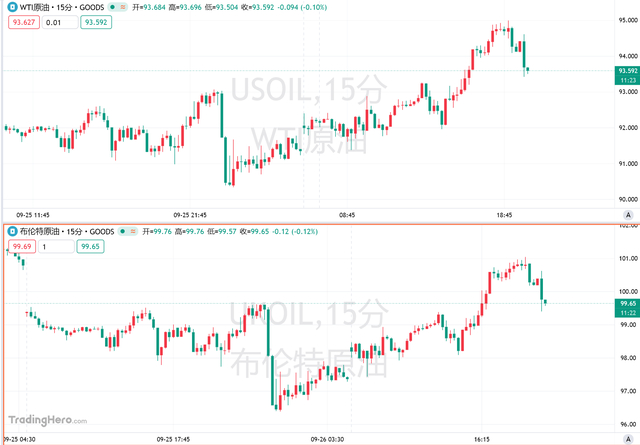Click the orange delayed-data icon on WTI chart

(x=122, y=7)
